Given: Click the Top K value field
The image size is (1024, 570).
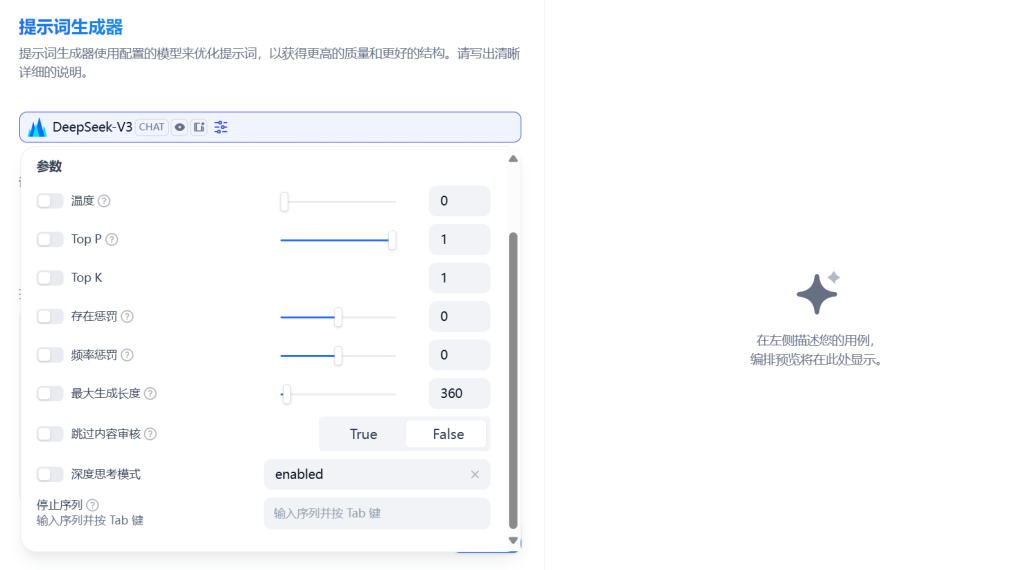Looking at the screenshot, I should coord(459,278).
